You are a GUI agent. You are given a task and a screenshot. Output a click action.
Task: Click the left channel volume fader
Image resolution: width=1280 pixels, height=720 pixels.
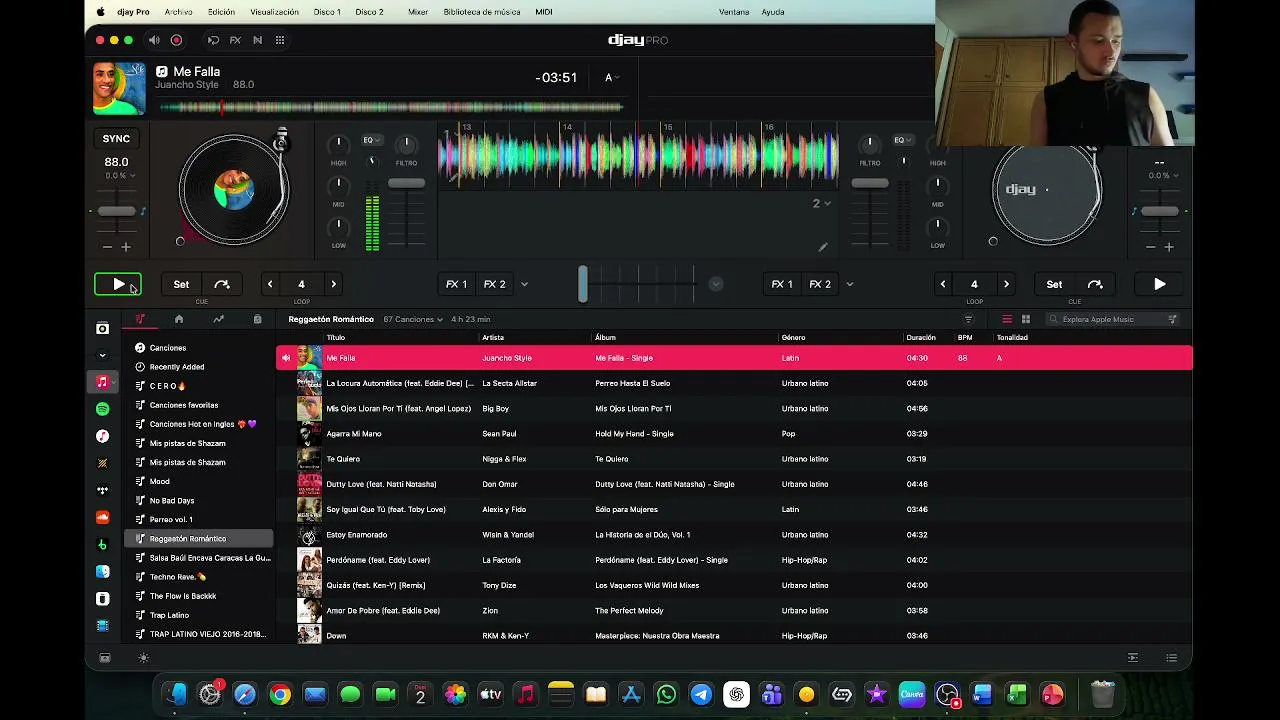click(406, 183)
